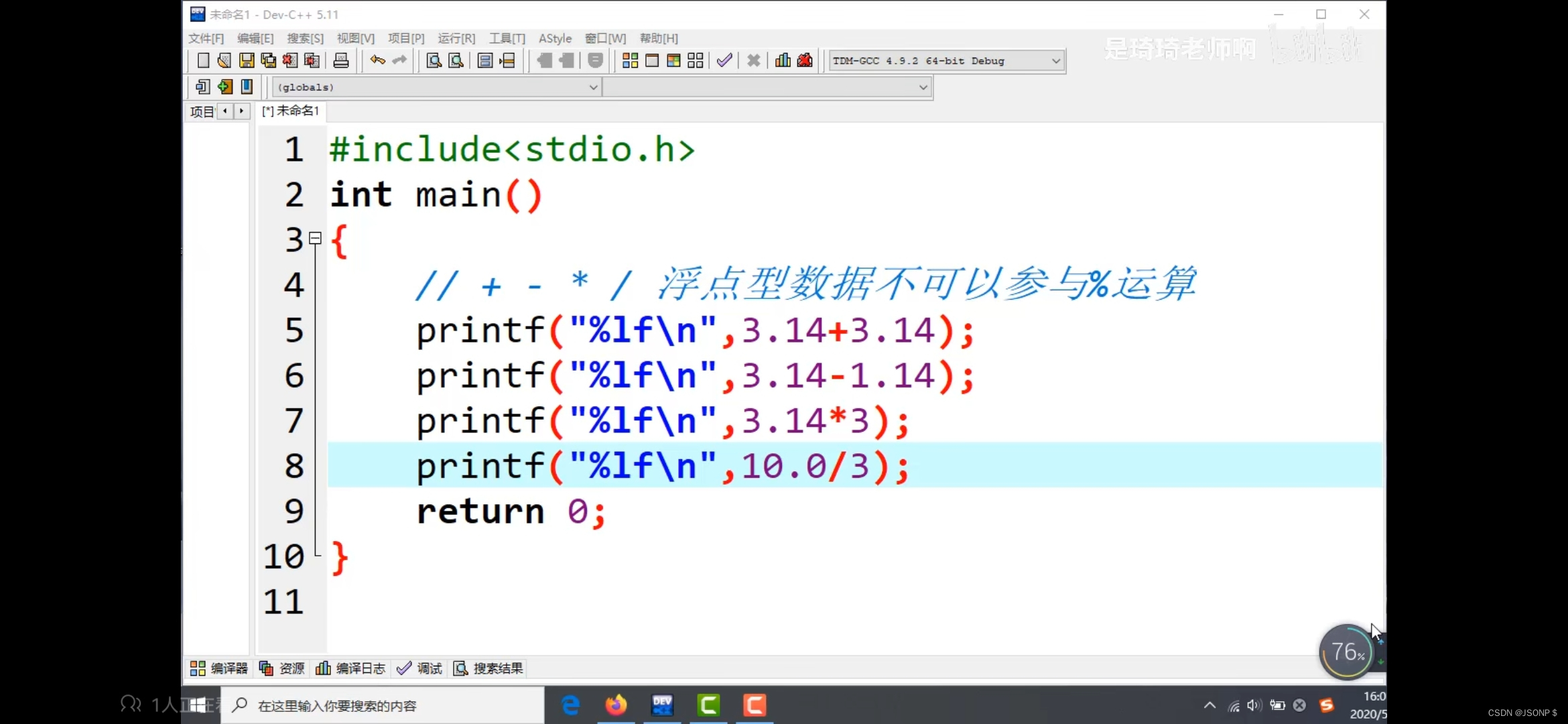Select the 未命名1 editor file tab
1568x724 pixels.
pos(291,111)
